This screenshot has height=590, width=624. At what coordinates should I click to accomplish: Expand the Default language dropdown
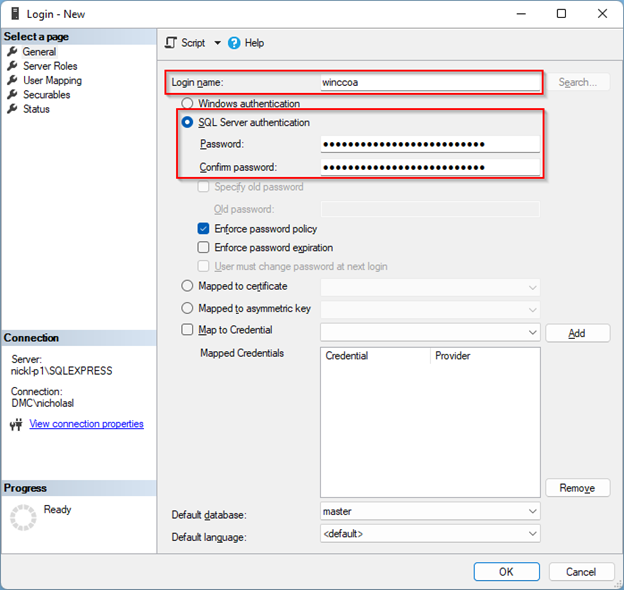click(532, 534)
